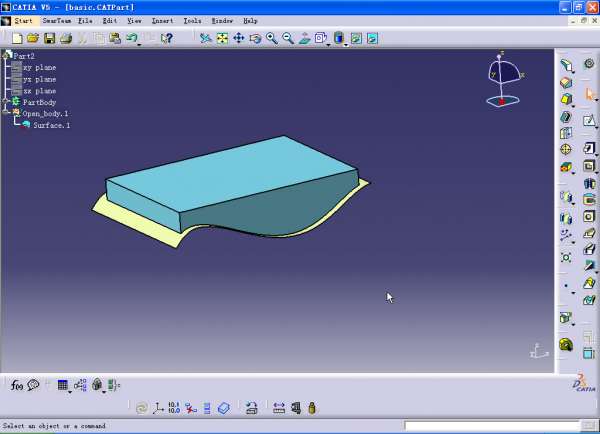Click the New document icon
This screenshot has height=434, width=600.
17,39
